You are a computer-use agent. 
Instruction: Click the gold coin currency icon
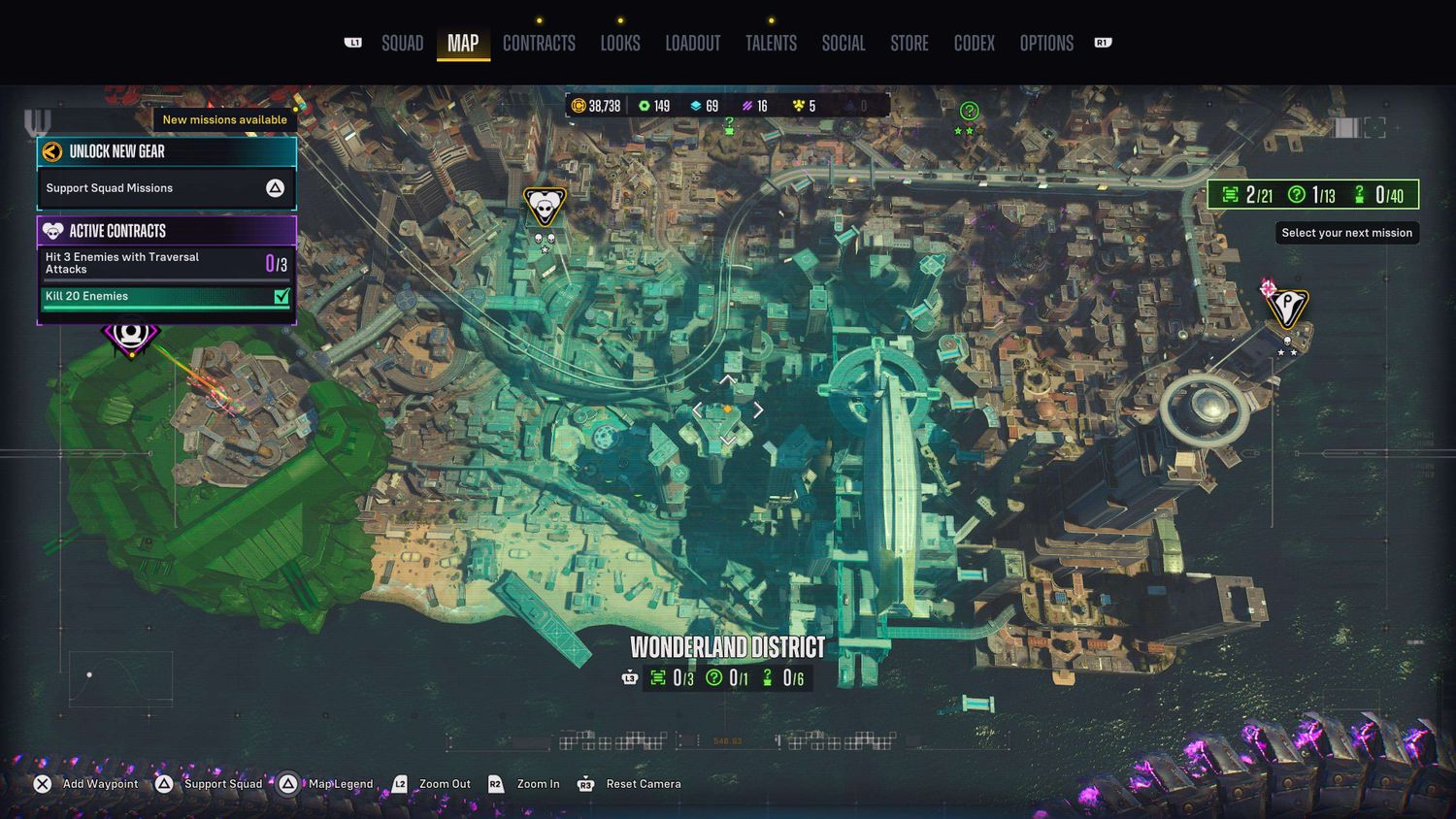(579, 106)
